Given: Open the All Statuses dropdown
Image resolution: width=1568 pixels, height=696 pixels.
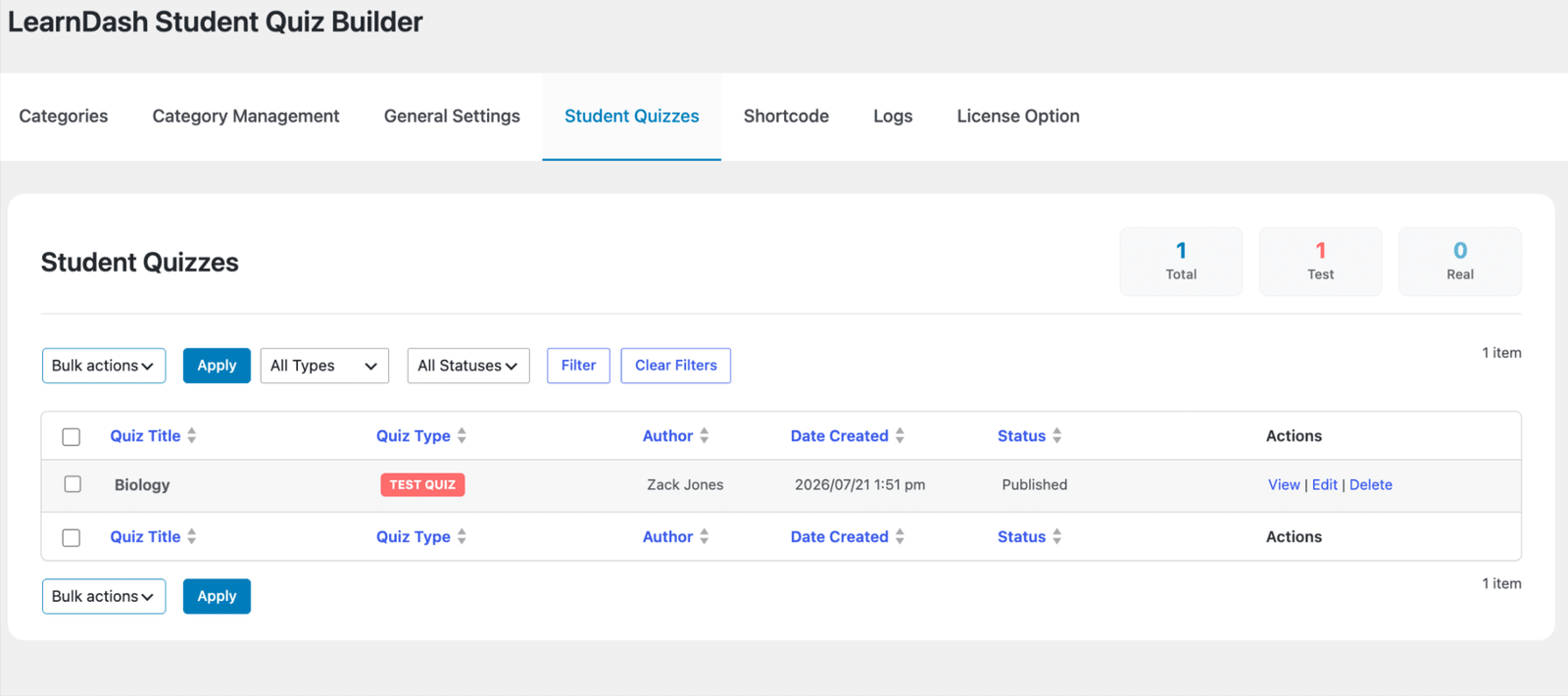Looking at the screenshot, I should (468, 366).
